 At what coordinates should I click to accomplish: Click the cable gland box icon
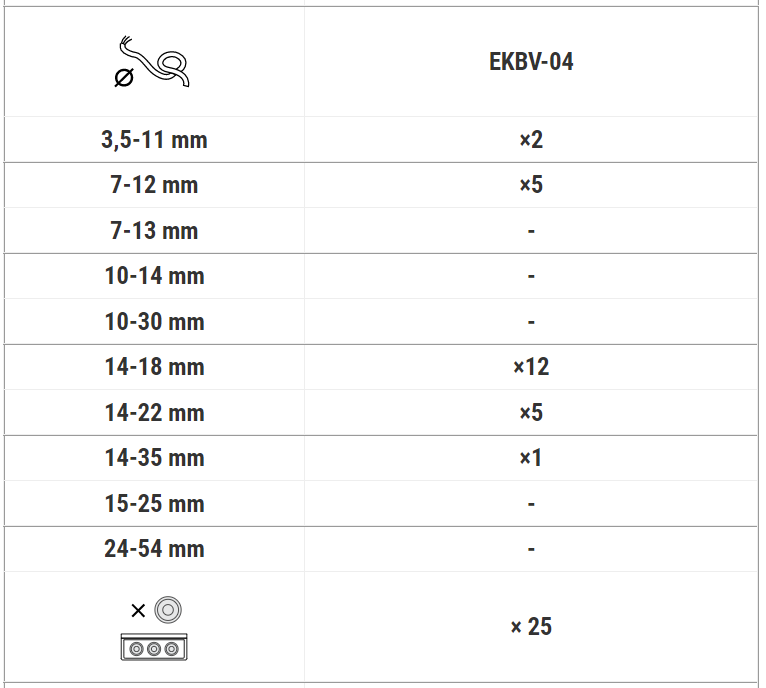154,629
